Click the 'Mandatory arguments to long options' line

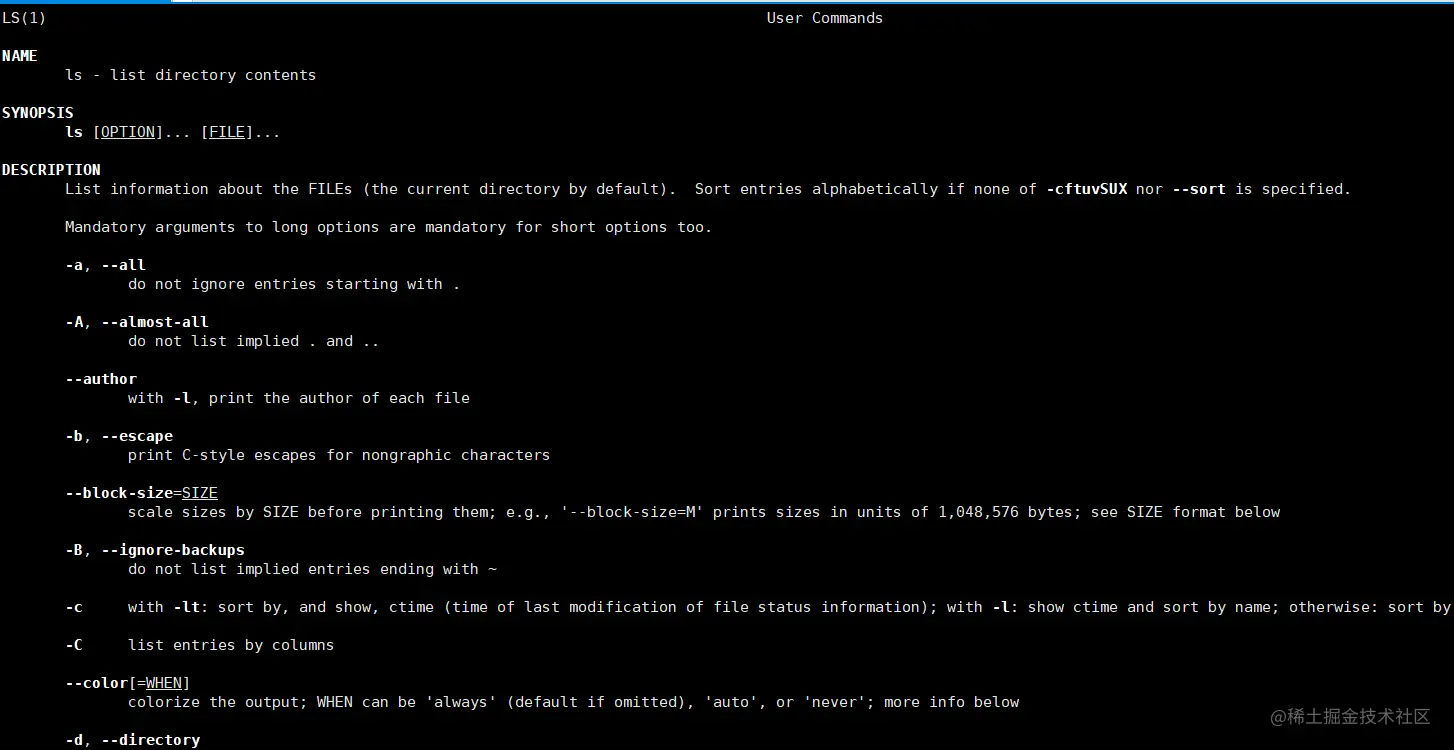(x=389, y=227)
